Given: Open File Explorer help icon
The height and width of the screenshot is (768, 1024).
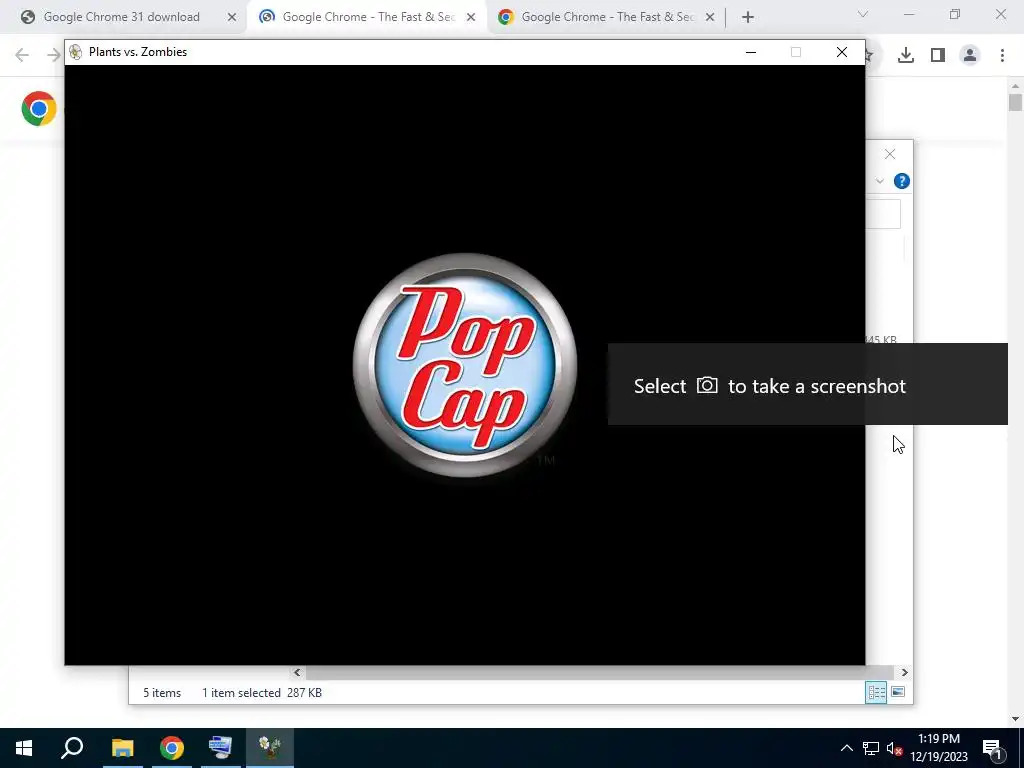Looking at the screenshot, I should tap(902, 181).
